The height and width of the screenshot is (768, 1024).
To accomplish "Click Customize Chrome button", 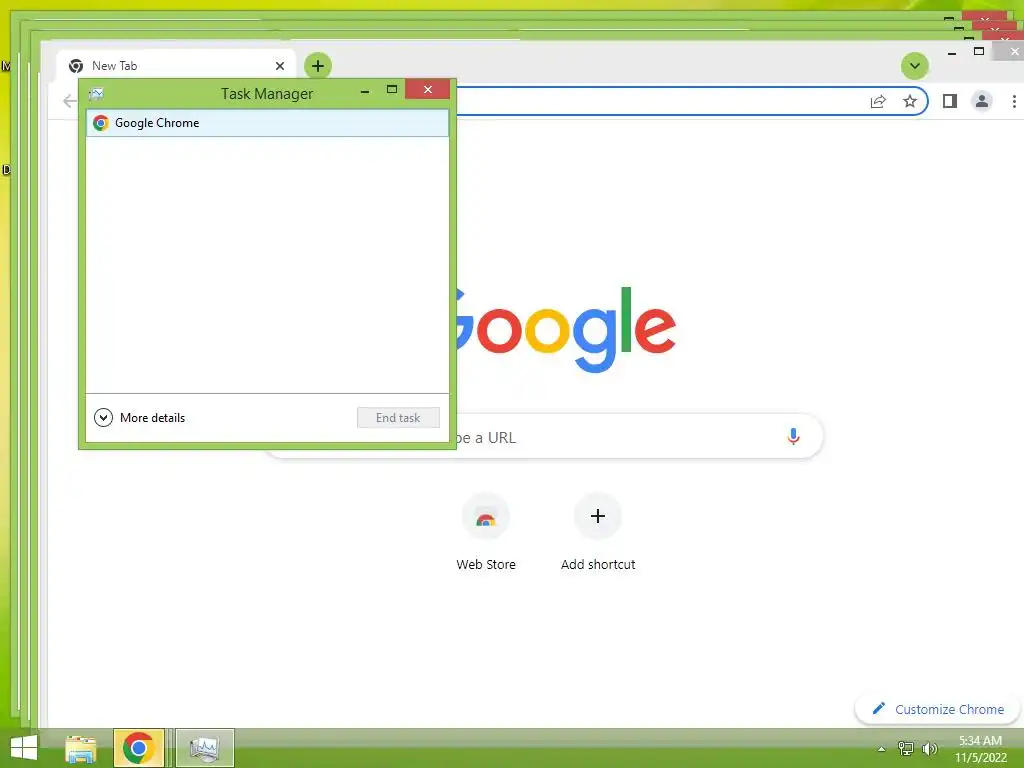I will [938, 709].
